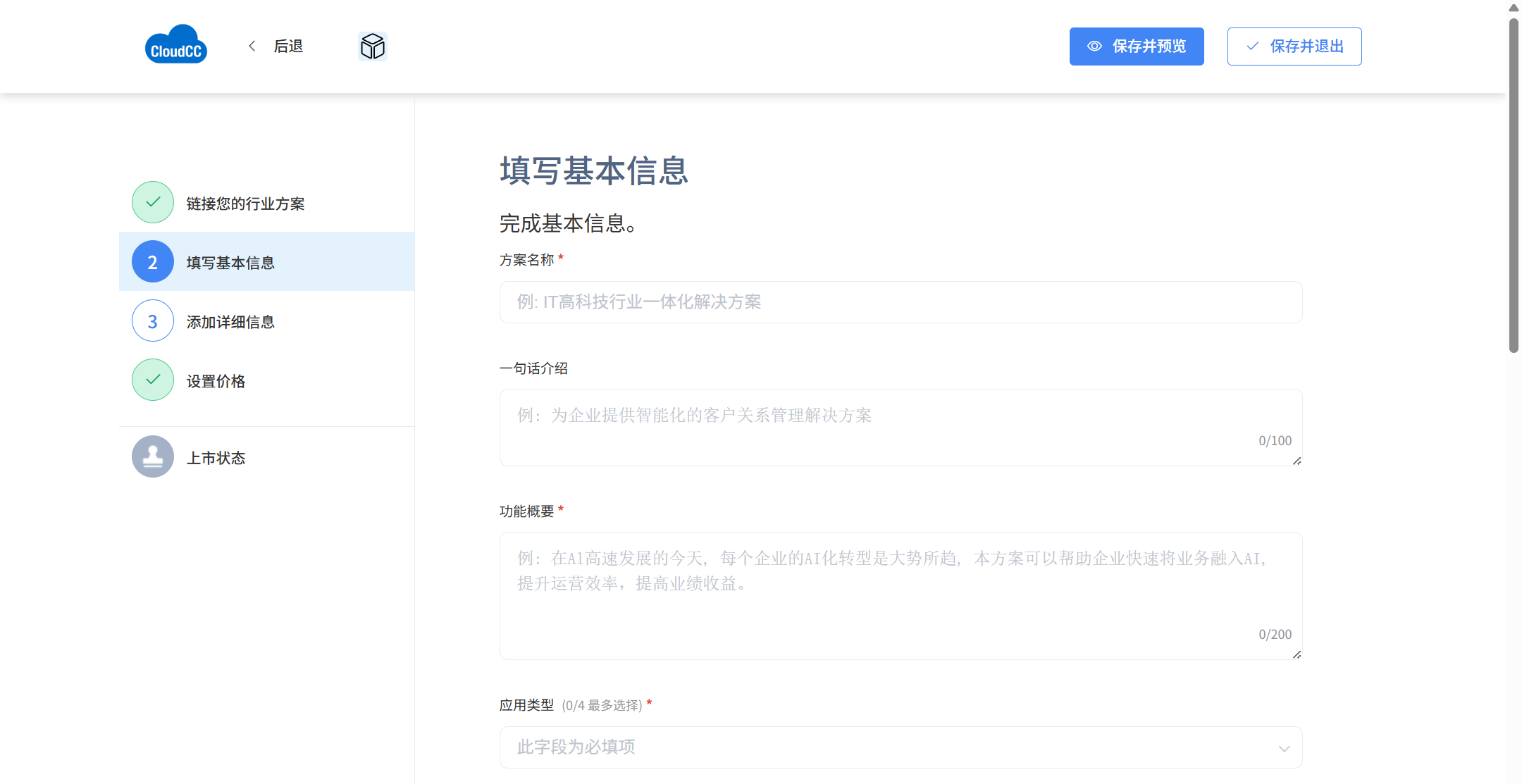The width and height of the screenshot is (1522, 784).
Task: Click the back chevron arrow icon
Action: point(252,46)
